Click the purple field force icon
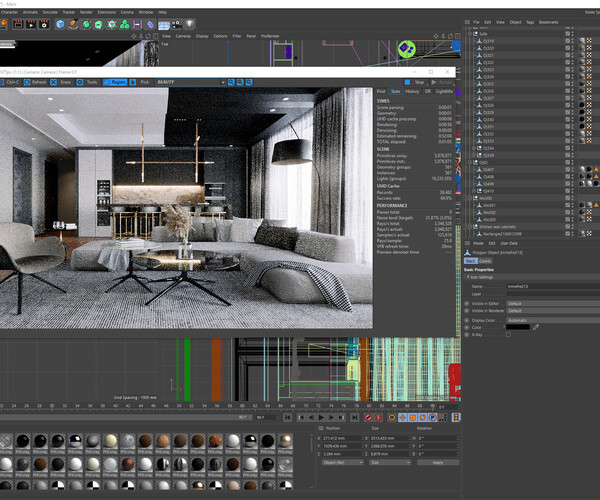The width and height of the screenshot is (600, 500). click(x=137, y=25)
